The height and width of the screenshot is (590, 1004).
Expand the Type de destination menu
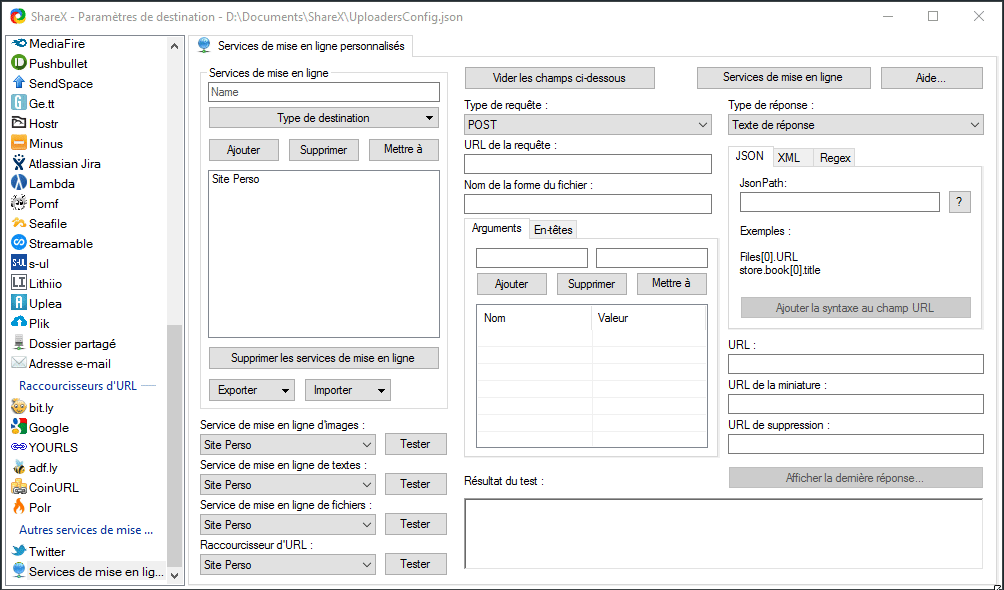coord(323,117)
